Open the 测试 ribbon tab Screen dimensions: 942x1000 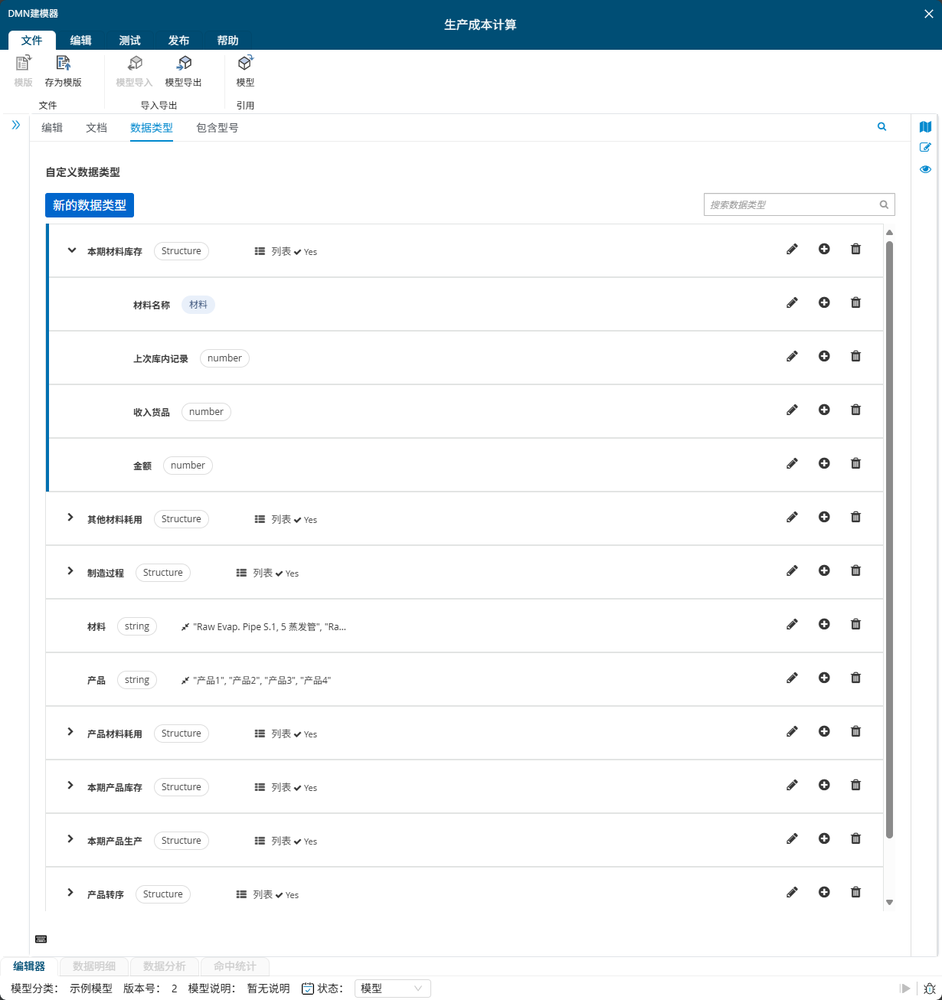coord(130,41)
